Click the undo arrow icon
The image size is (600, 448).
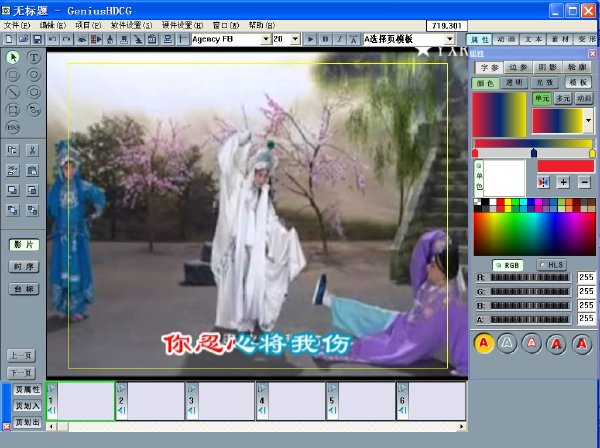pyautogui.click(x=52, y=39)
